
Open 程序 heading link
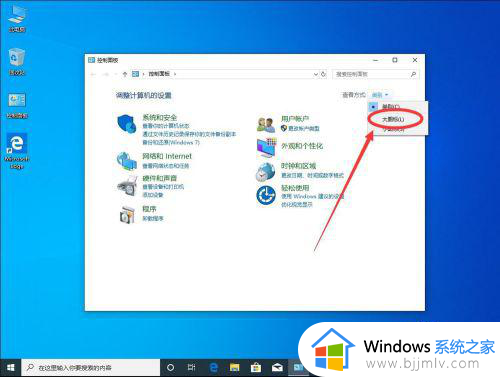click(x=149, y=209)
